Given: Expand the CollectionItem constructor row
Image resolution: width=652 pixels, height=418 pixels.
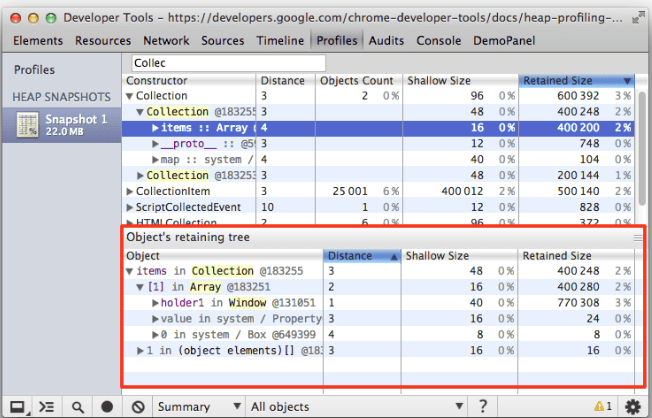Looking at the screenshot, I should [x=129, y=191].
